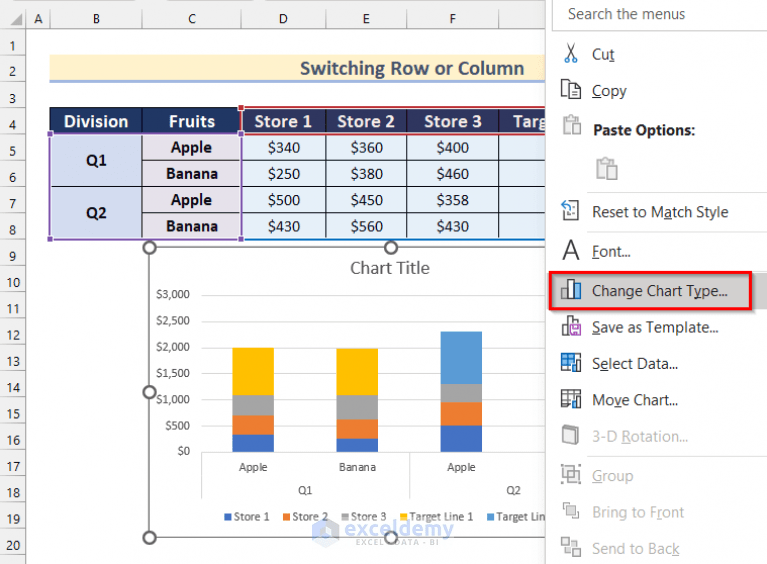Click the Fruits header cell
This screenshot has width=767, height=564.
pyautogui.click(x=192, y=121)
